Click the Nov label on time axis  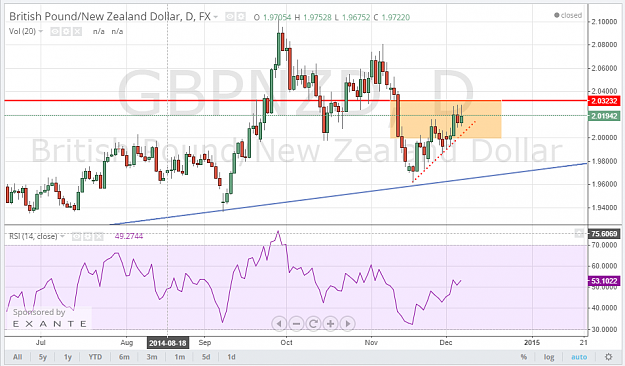[371, 343]
